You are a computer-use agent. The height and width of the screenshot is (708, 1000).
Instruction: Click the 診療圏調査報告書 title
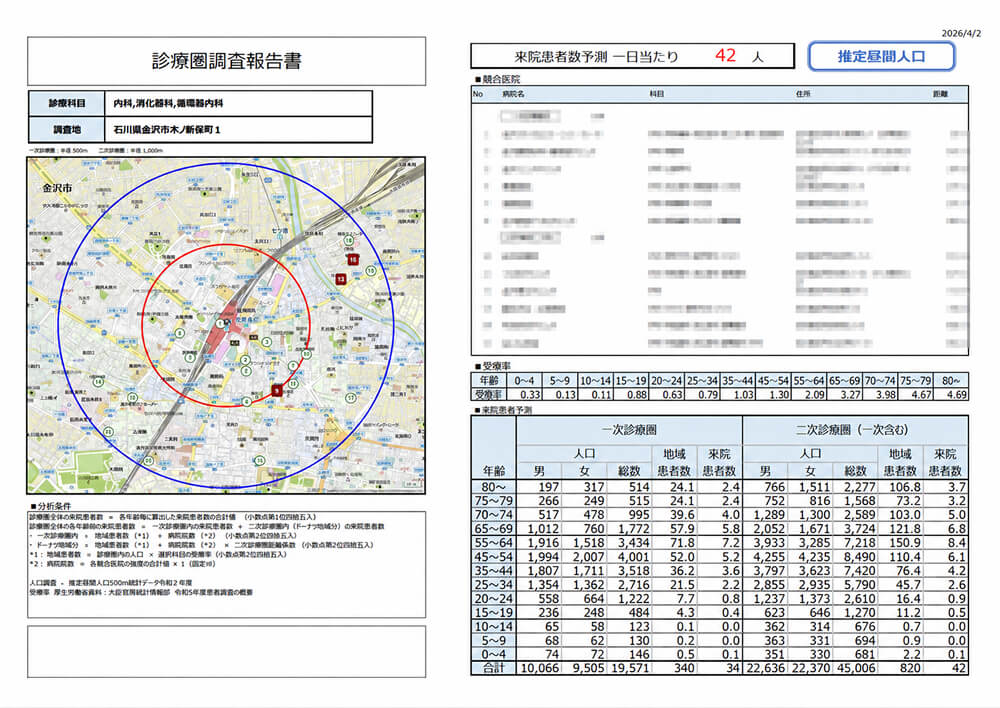point(226,61)
